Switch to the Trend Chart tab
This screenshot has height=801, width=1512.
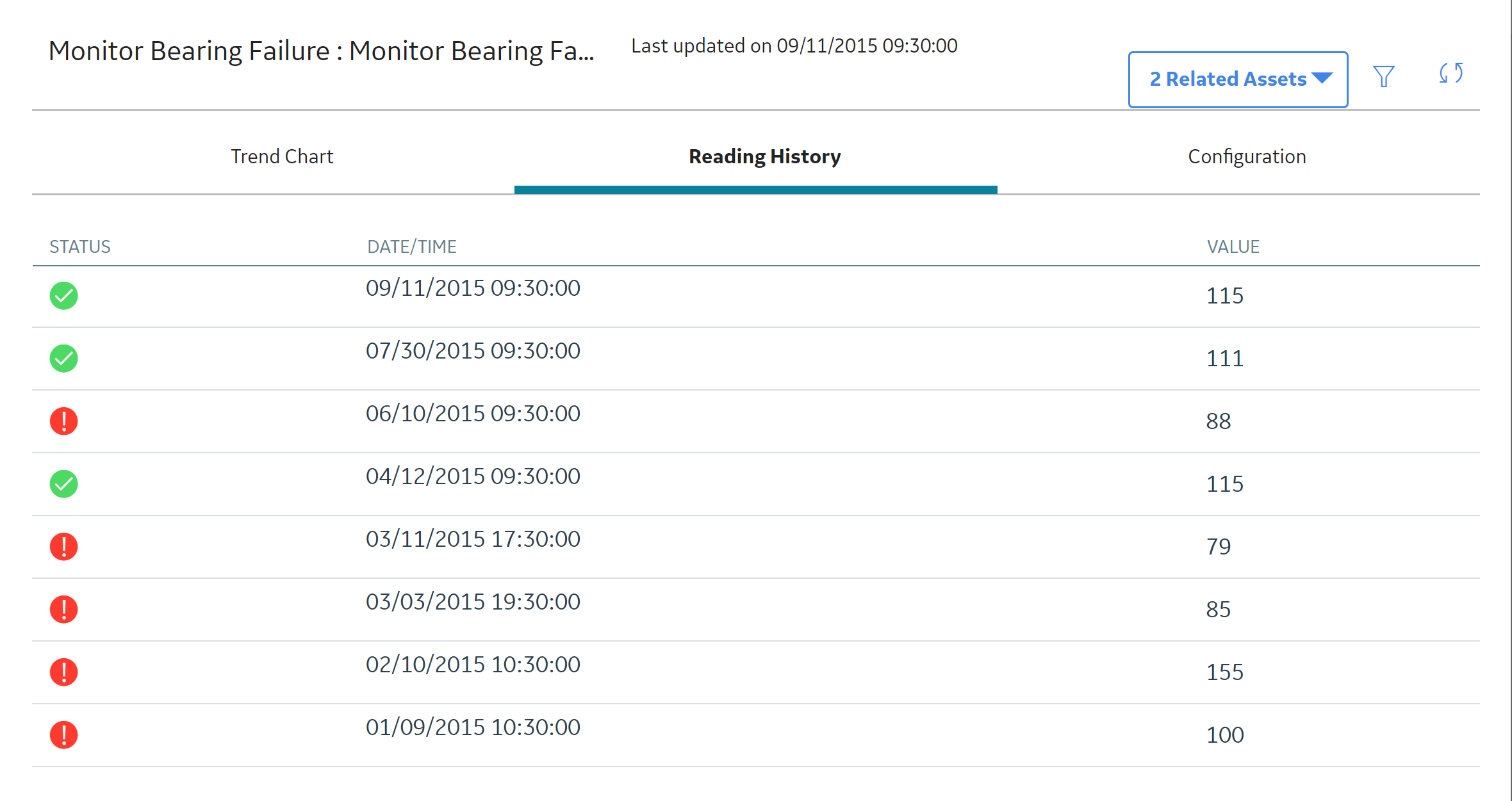tap(282, 156)
